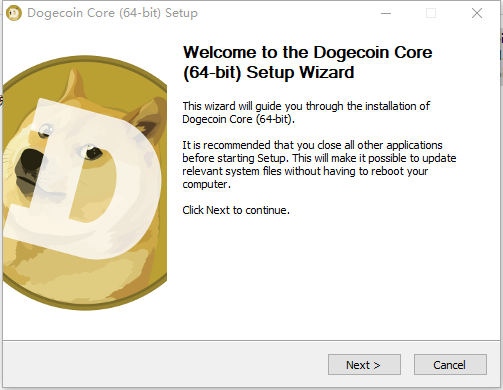503x390 pixels.
Task: Click the '(64-bit) Setup Wizard' heading line
Action: [269, 72]
